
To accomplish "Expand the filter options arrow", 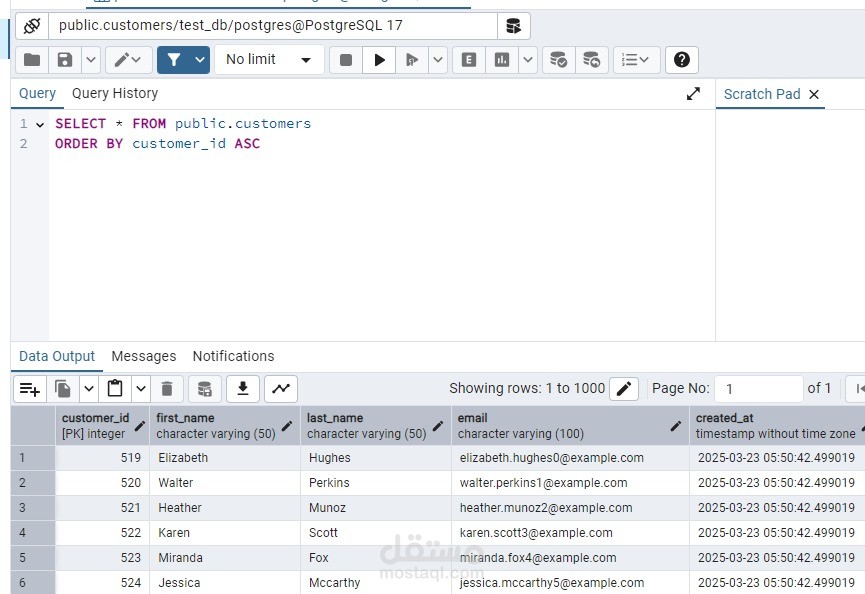I will click(x=200, y=60).
